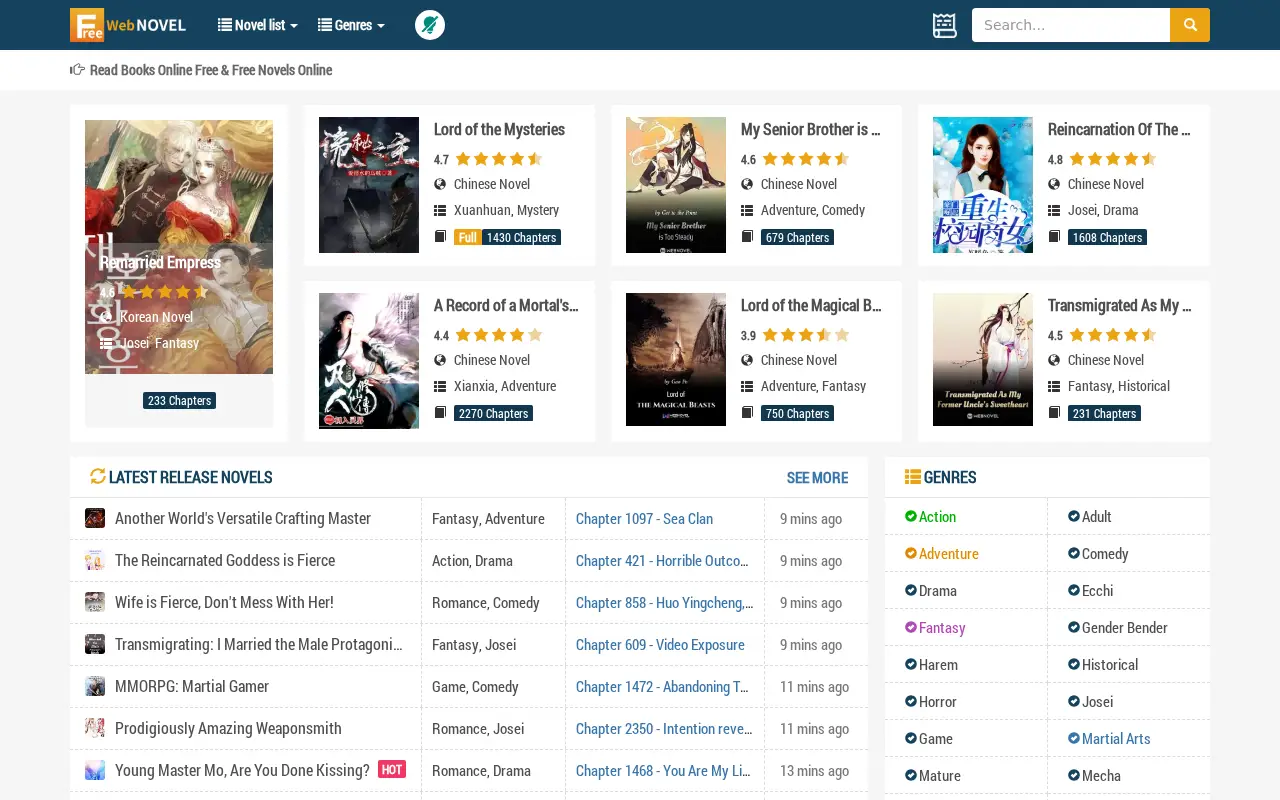This screenshot has width=1280, height=800.
Task: Open Lord of the Magical Beasts cover
Action: click(x=676, y=359)
